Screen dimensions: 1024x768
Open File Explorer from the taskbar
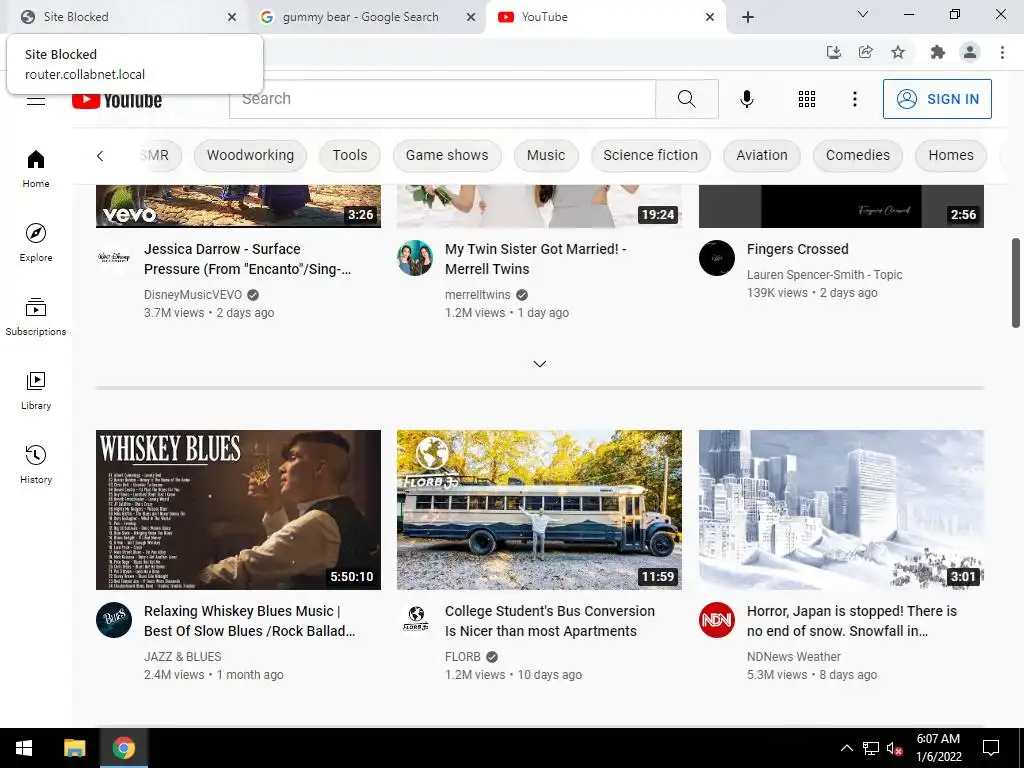[x=74, y=748]
